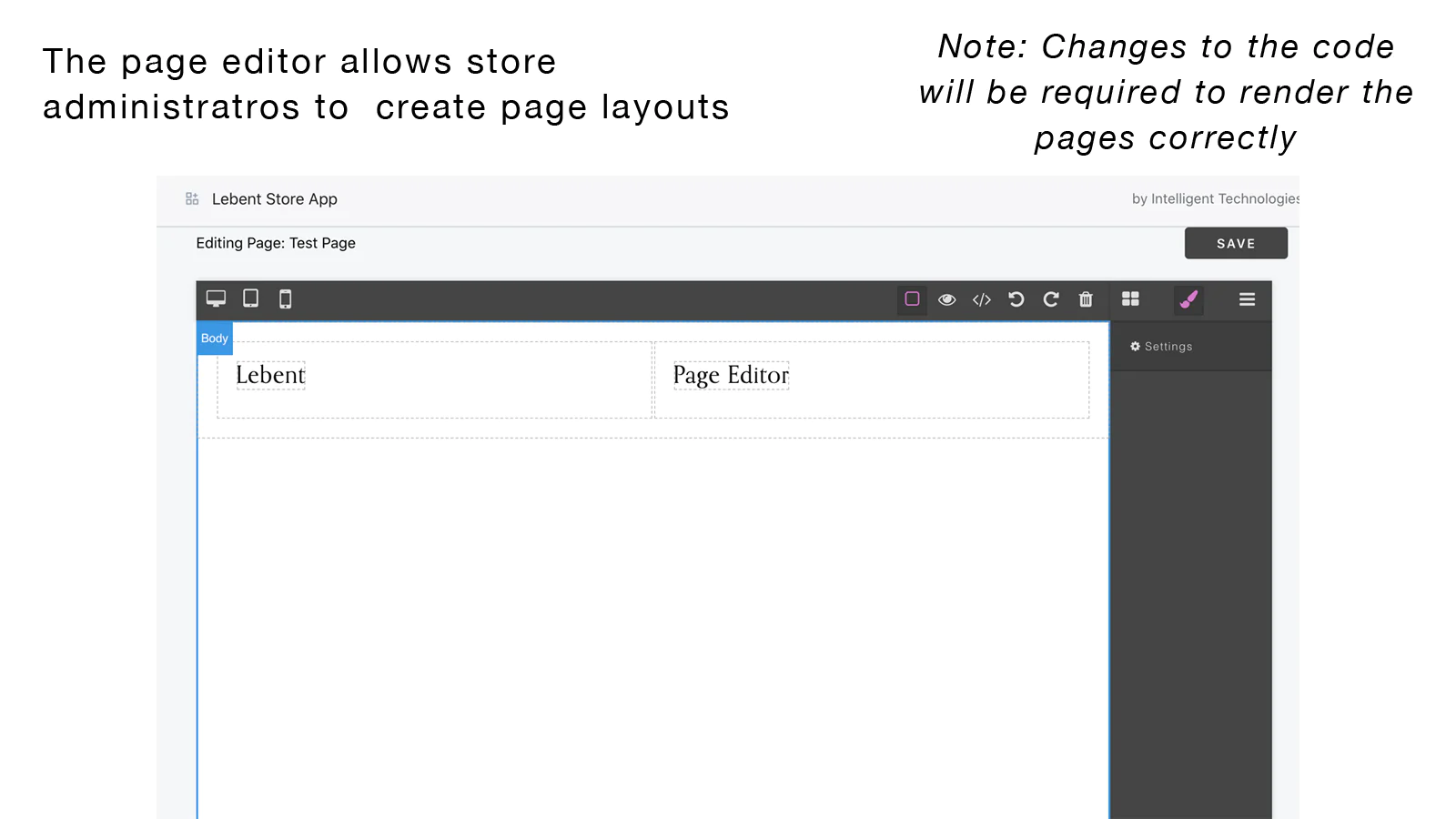This screenshot has width=1456, height=819.
Task: Switch to tablet device preview
Action: coord(250,298)
